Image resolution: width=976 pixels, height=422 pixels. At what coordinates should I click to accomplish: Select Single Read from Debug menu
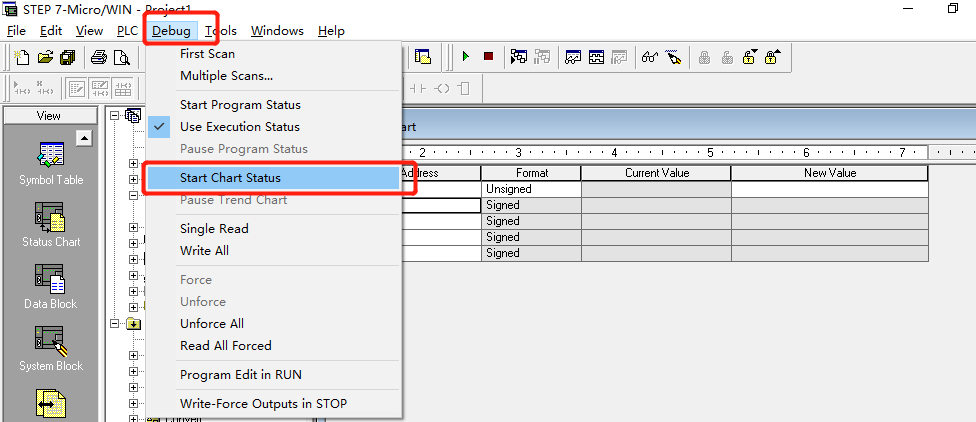pos(214,229)
